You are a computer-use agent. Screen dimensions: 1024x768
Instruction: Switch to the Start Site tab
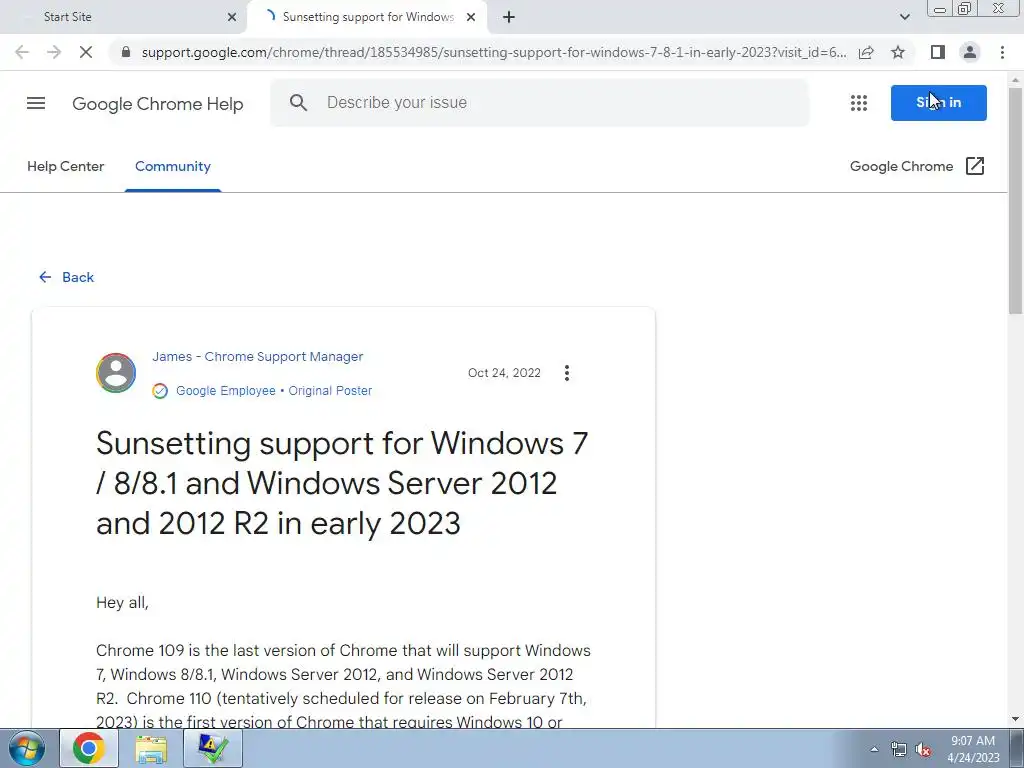pyautogui.click(x=124, y=17)
